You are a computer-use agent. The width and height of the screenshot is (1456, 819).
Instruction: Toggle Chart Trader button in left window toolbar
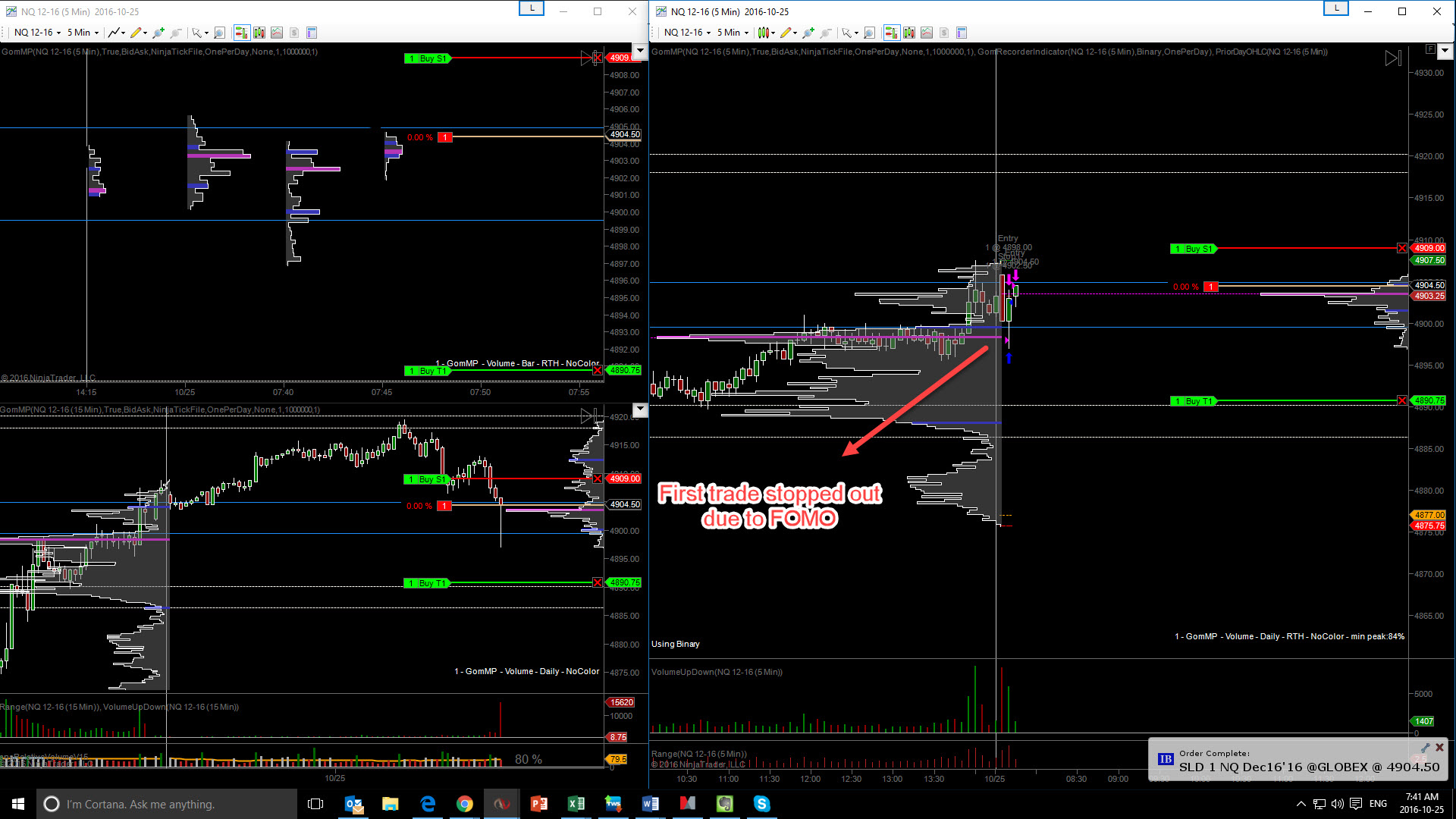coord(242,33)
